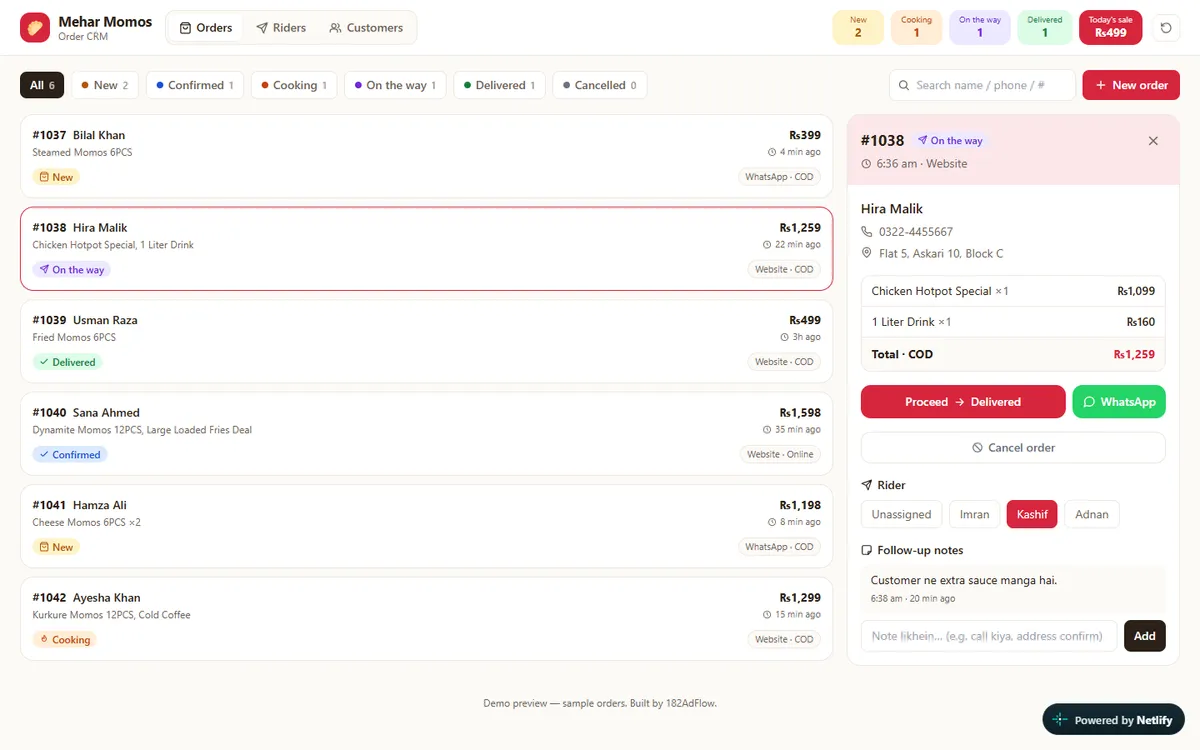The height and width of the screenshot is (750, 1200).
Task: Click Confirmed badge on order #1040
Action: click(70, 455)
